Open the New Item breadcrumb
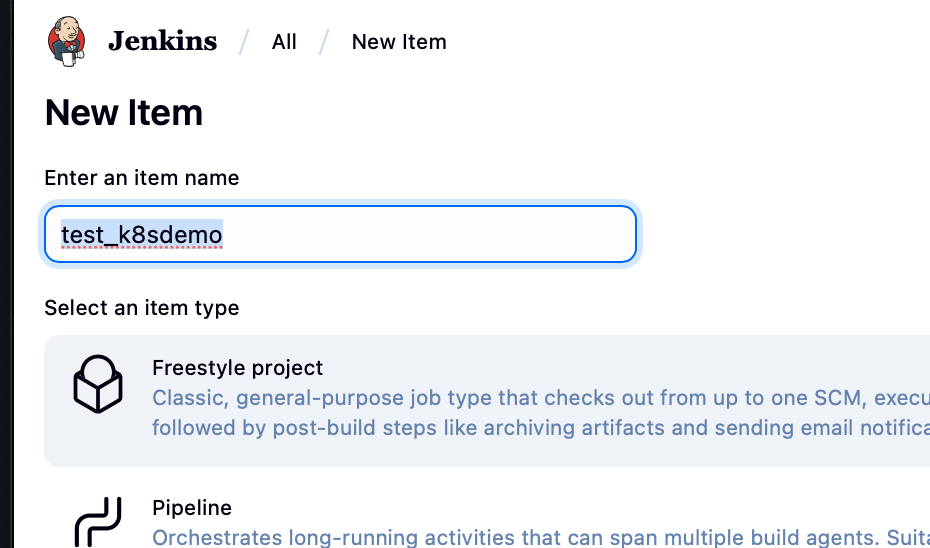 point(399,42)
